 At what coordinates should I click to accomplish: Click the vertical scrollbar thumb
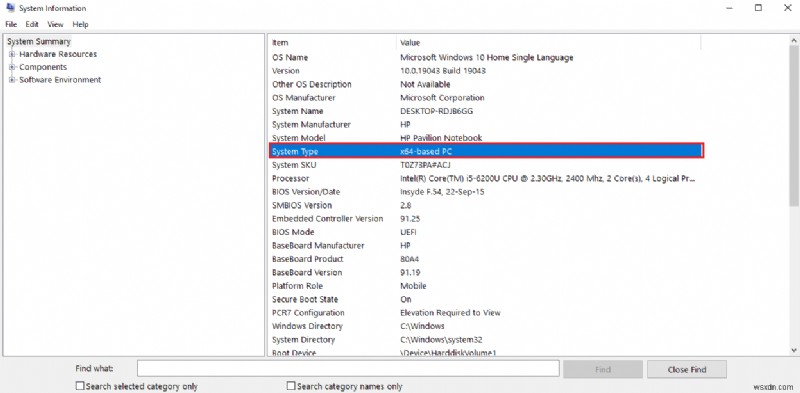(x=794, y=126)
